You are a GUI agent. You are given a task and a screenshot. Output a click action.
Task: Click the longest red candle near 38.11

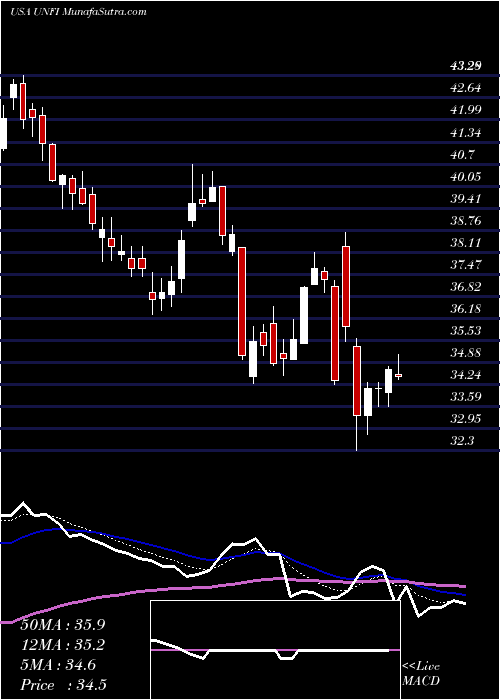[x=242, y=301]
